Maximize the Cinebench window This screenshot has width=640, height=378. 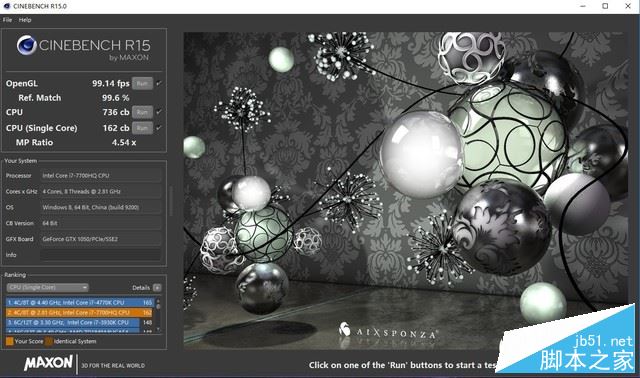605,6
